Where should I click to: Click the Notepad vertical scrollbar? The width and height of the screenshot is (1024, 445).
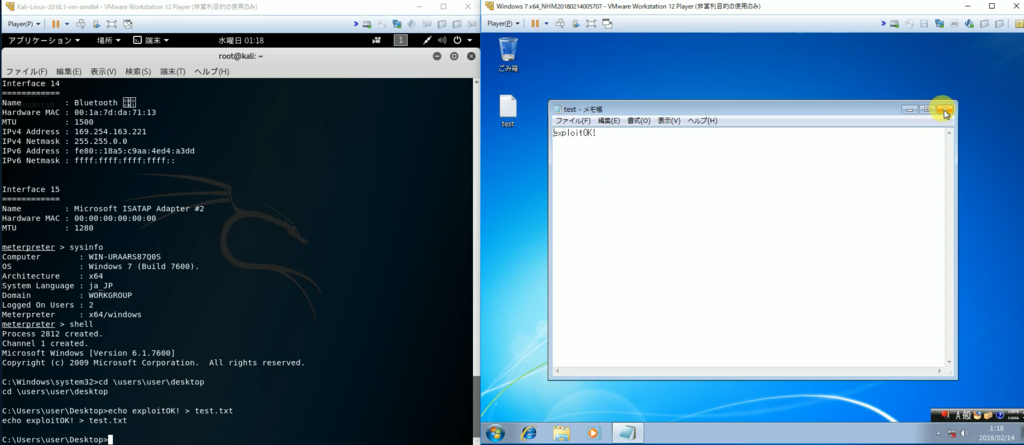949,248
